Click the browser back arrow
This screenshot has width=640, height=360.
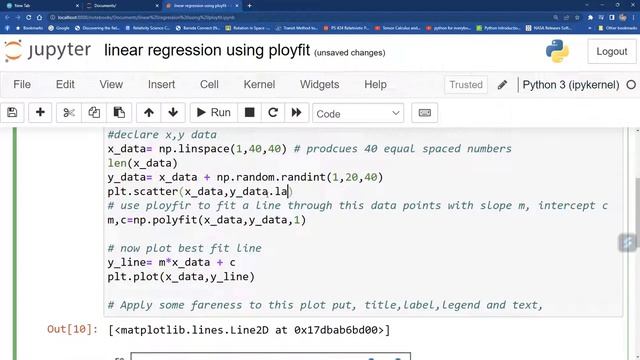[7, 18]
